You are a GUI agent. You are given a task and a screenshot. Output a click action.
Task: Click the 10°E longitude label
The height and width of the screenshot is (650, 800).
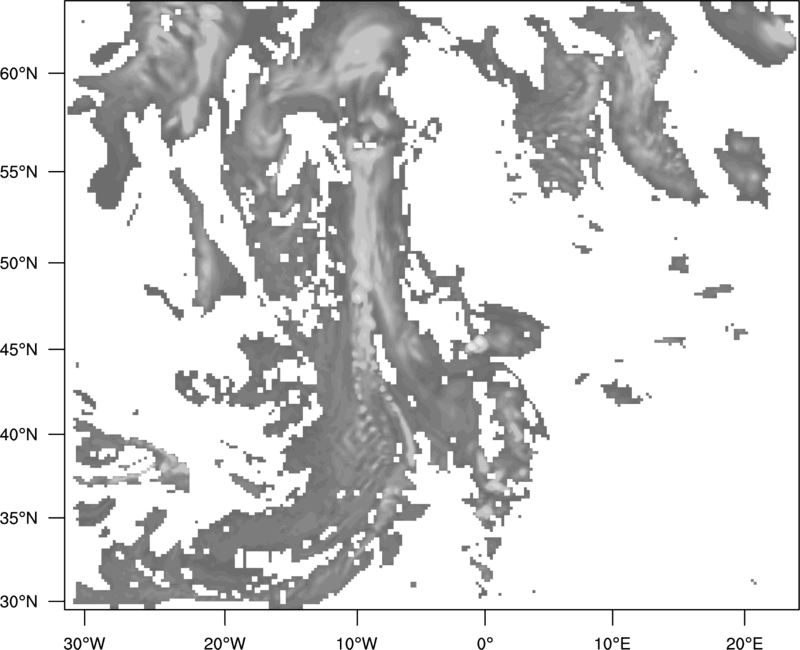pos(611,643)
